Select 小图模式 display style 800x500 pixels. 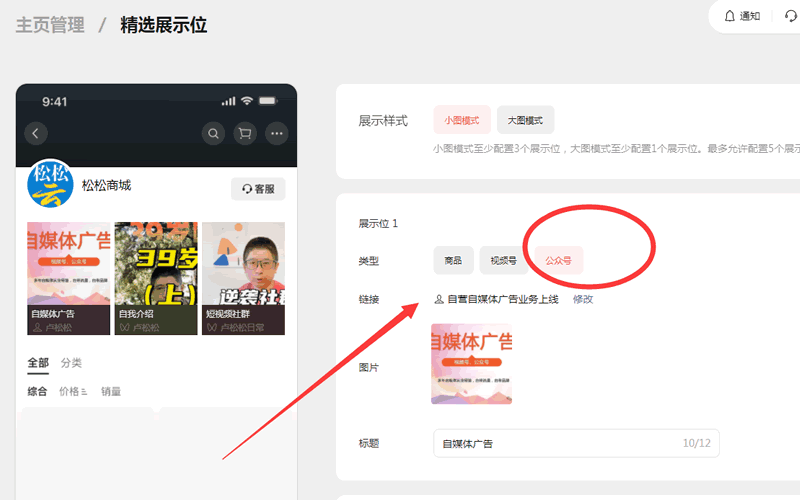click(462, 120)
